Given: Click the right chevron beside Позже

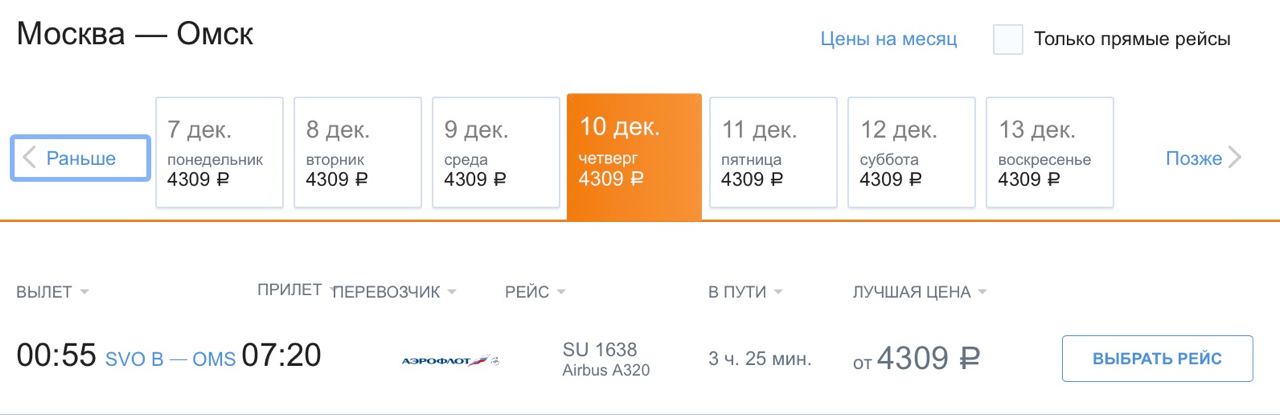Looking at the screenshot, I should coord(1235,158).
